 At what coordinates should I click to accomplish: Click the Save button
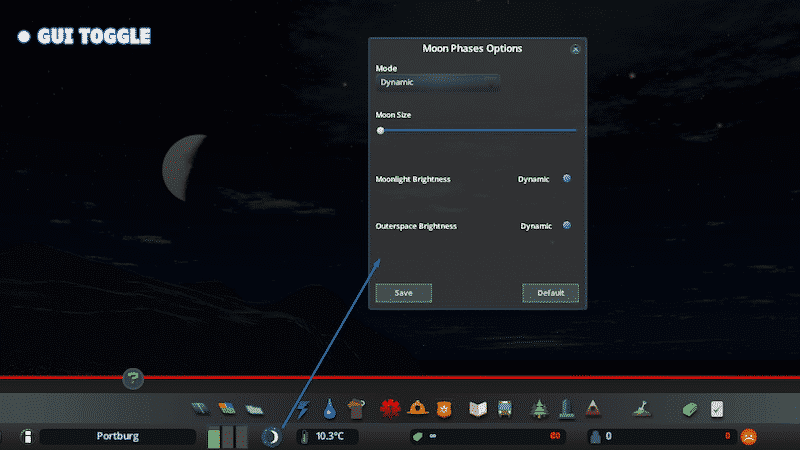coord(403,293)
